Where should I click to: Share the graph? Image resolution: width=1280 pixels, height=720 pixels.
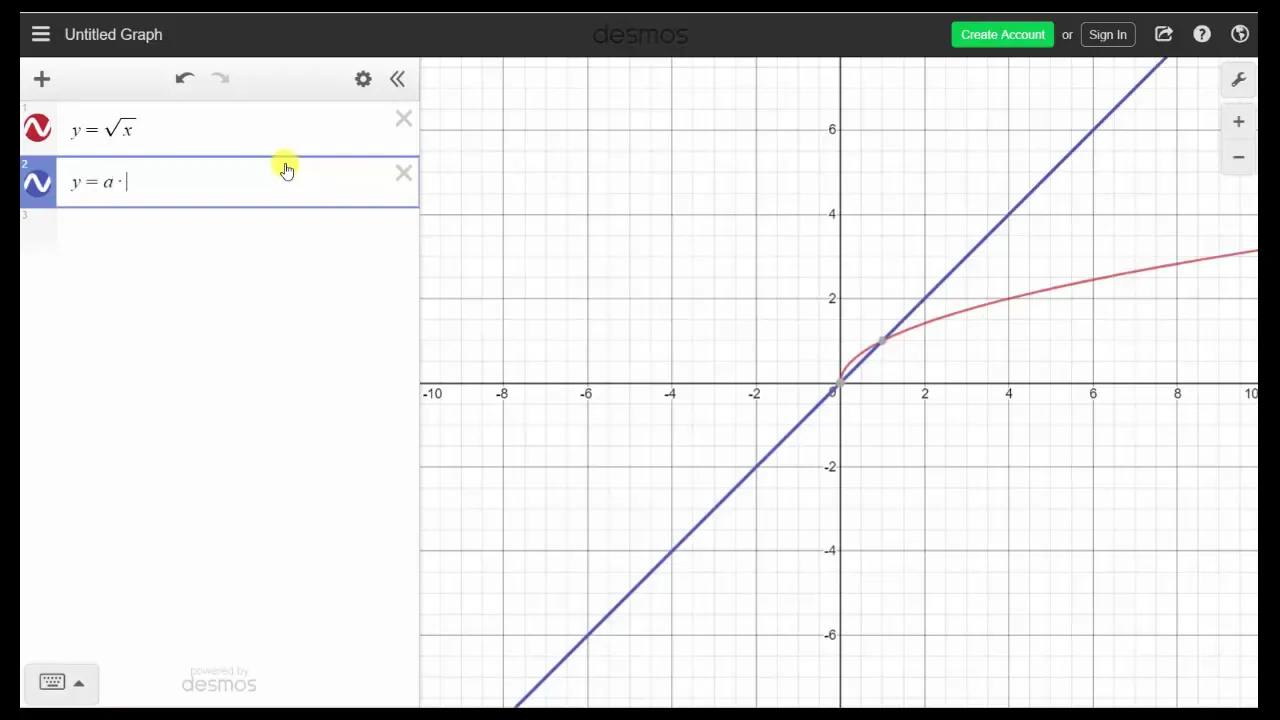pos(1164,34)
